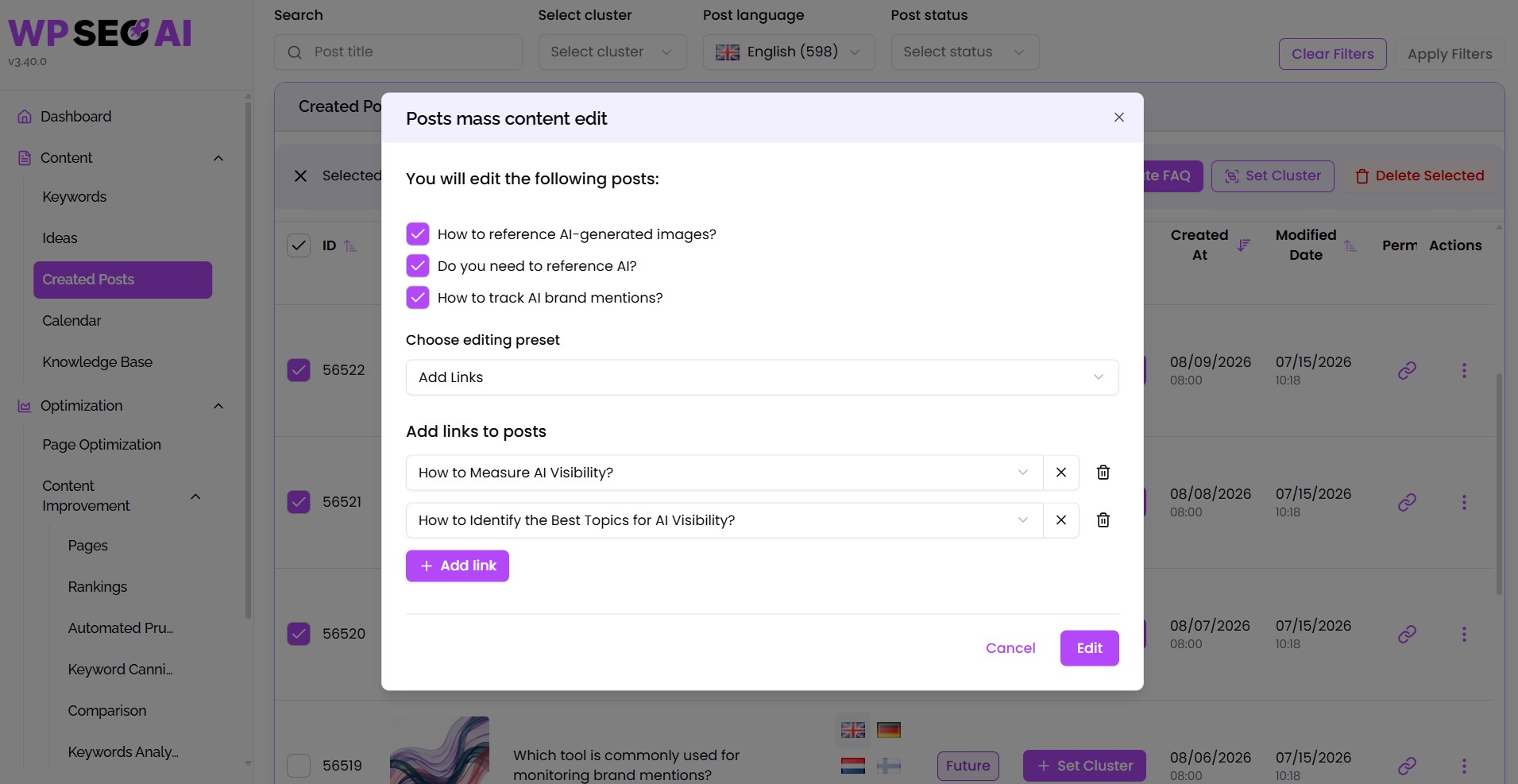The width and height of the screenshot is (1518, 784).
Task: Cancel the mass content edit
Action: tap(1010, 648)
